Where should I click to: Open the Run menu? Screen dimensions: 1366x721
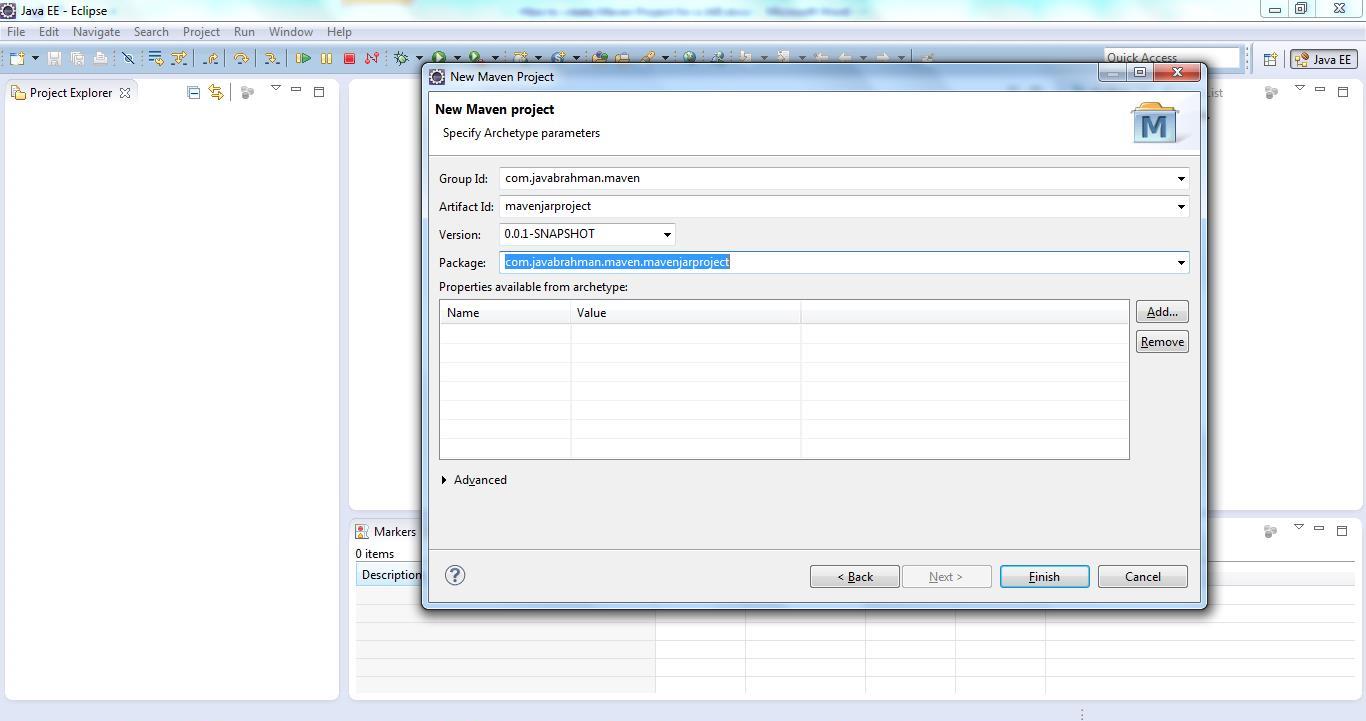pos(244,32)
